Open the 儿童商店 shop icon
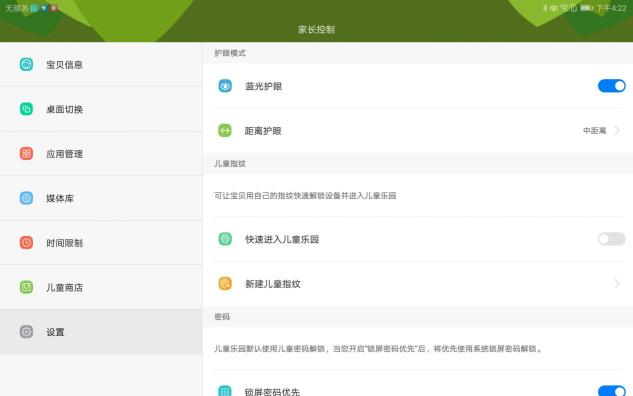Image resolution: width=633 pixels, height=396 pixels. [26, 287]
